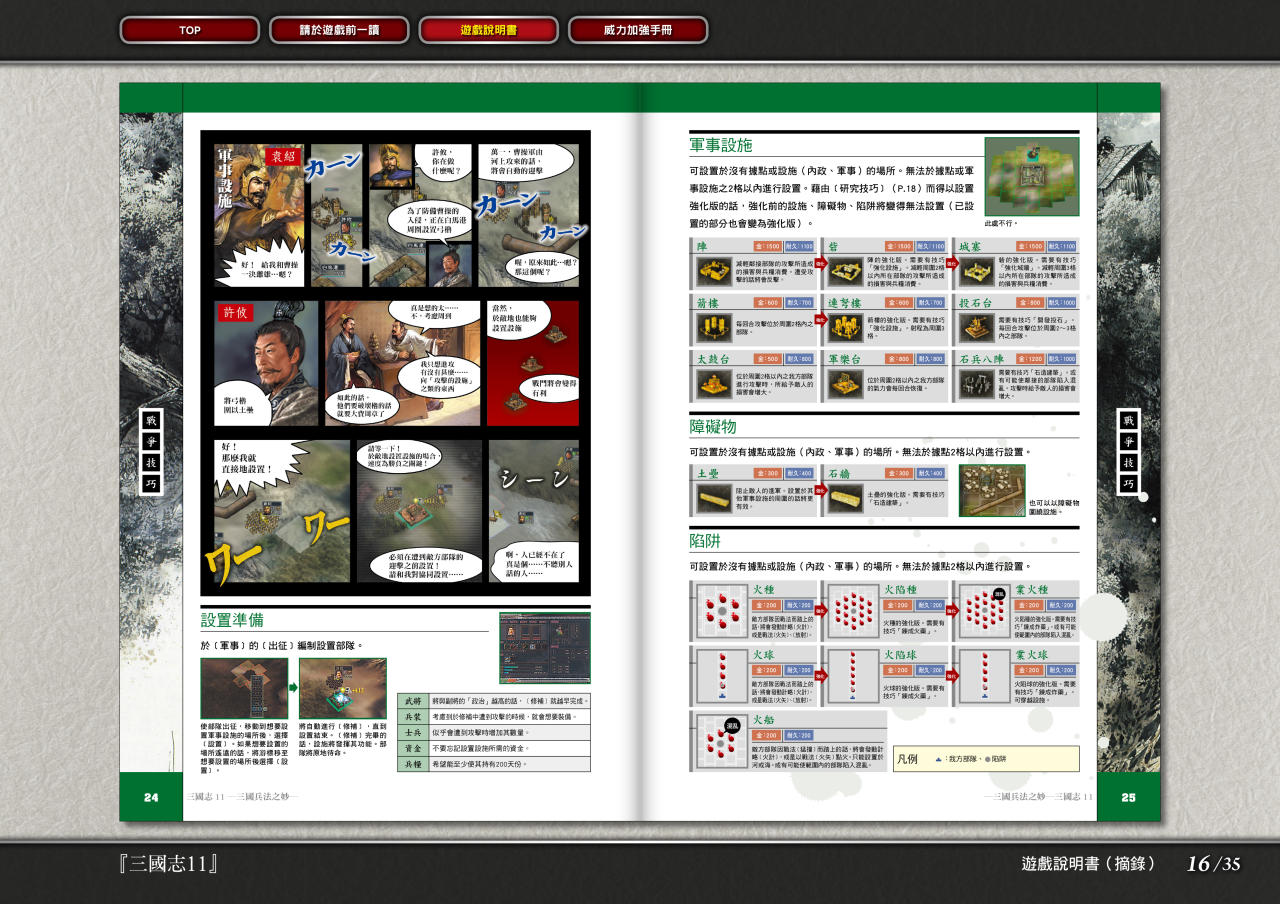Click the 投石台 facility icon
Viewport: 1280px width, 904px height.
coord(976,327)
